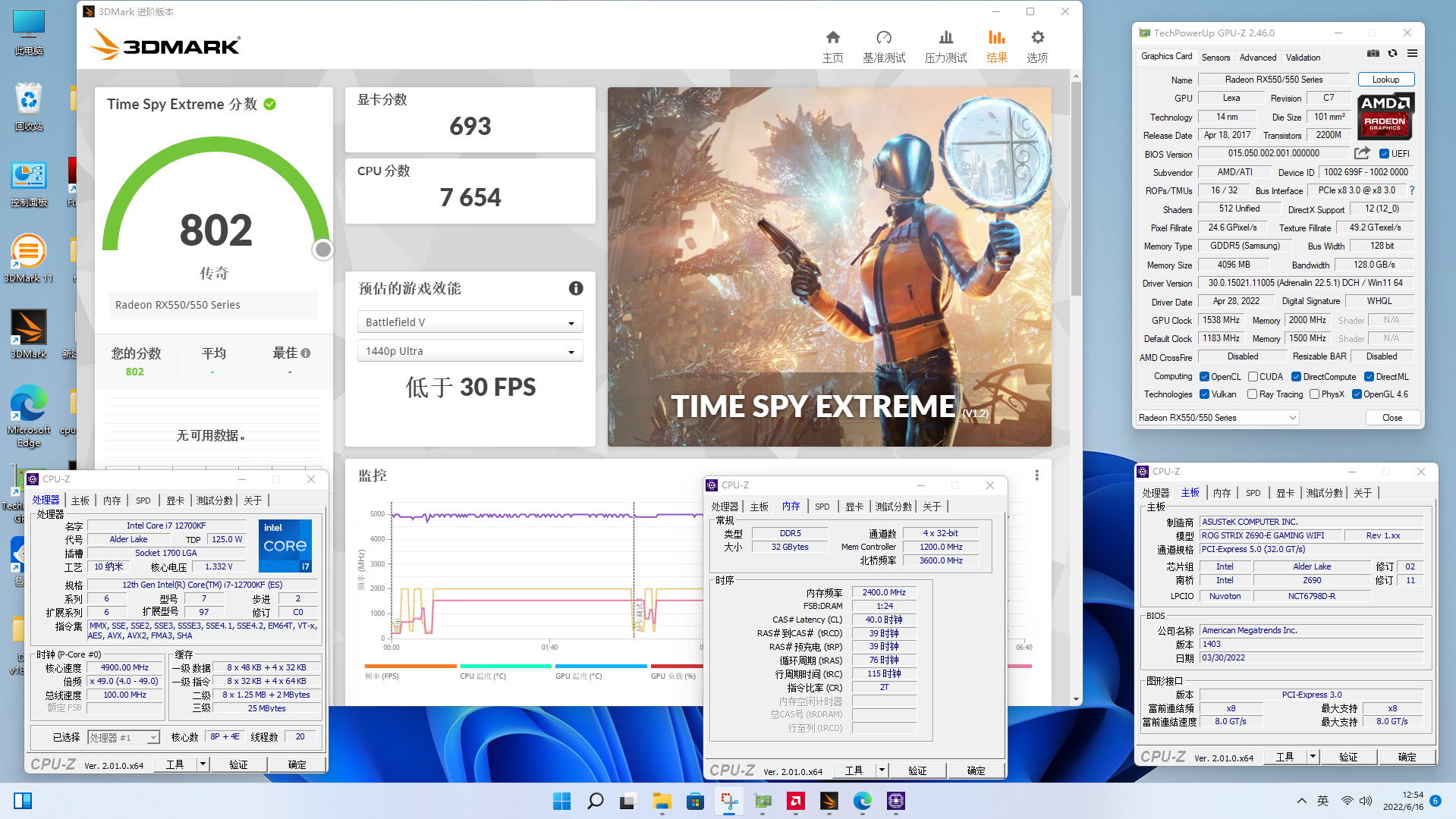Screen dimensions: 1456x819
Task: Click 验证 button in left CPU-Z window
Action: [x=238, y=764]
